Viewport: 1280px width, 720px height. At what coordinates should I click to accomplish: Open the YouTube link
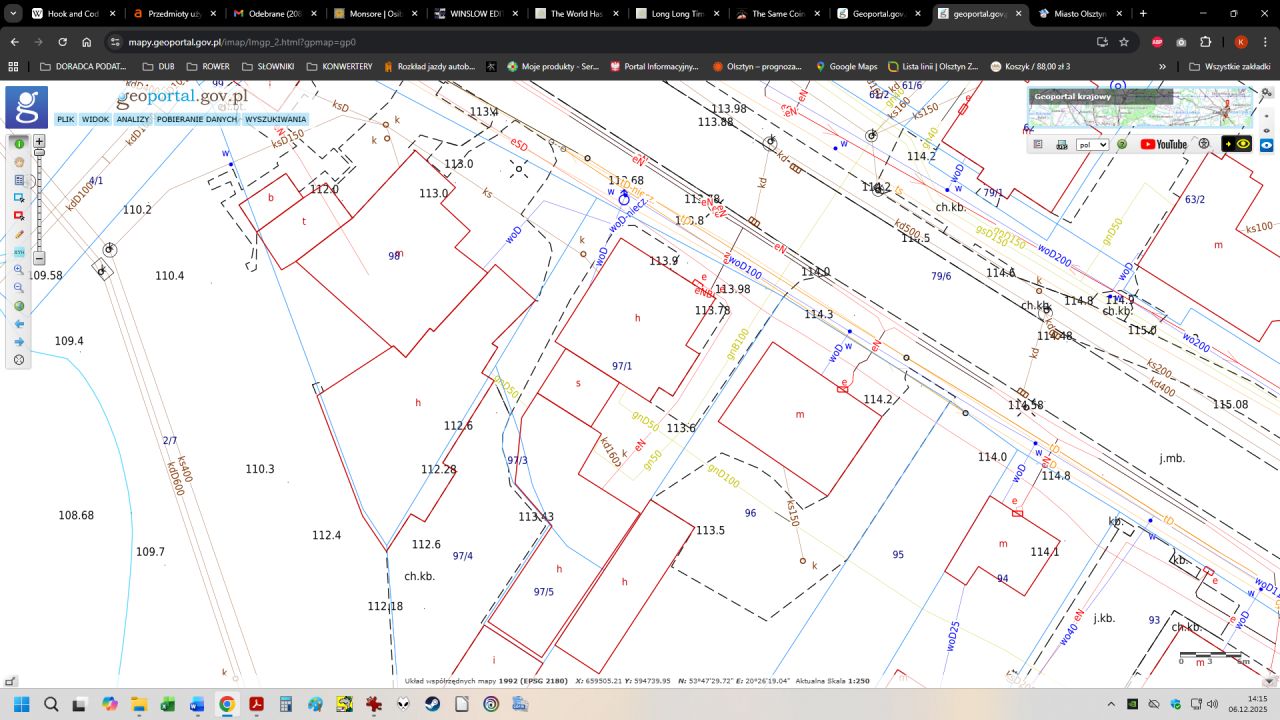1164,144
